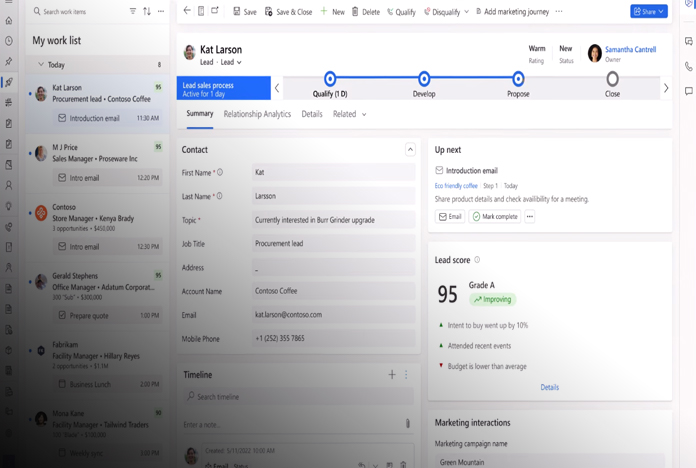Screen dimensions: 696x468
Task: Open the Eco friendly coffee link
Action: (x=456, y=186)
